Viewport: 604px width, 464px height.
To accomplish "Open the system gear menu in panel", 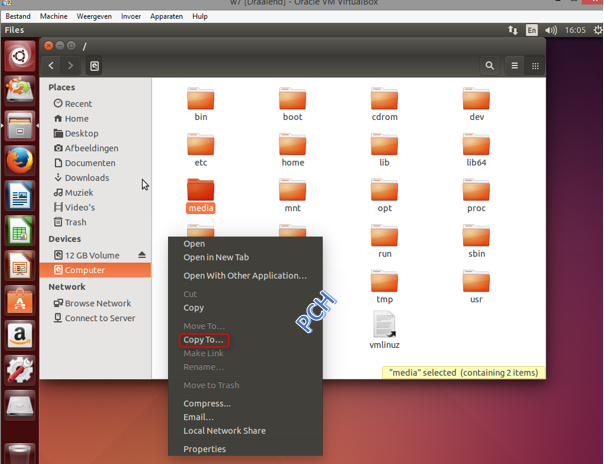I will tap(598, 30).
